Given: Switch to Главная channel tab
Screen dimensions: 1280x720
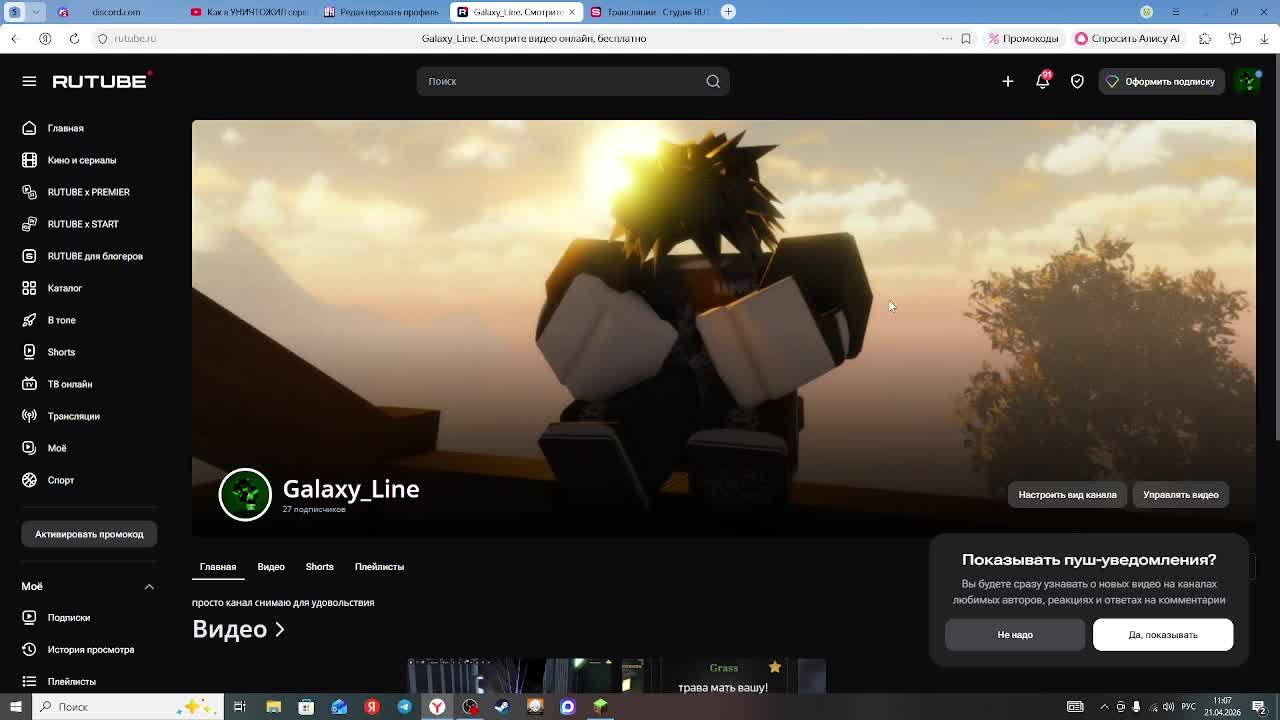Looking at the screenshot, I should [x=218, y=567].
